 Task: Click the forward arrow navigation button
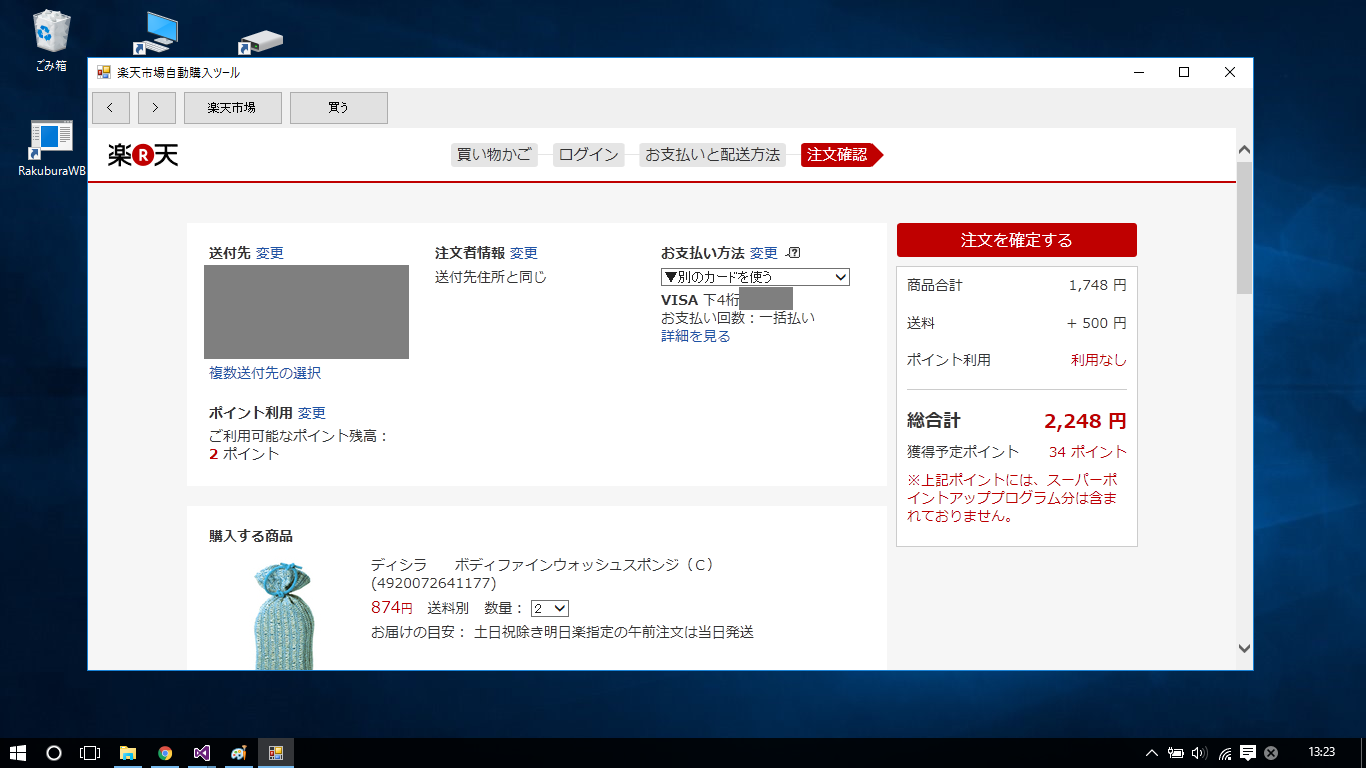click(x=156, y=108)
